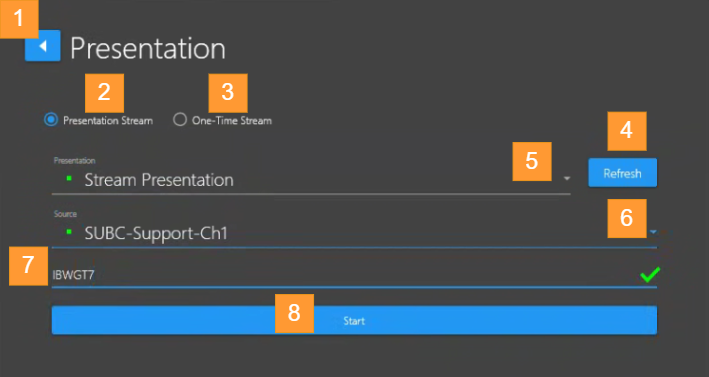The width and height of the screenshot is (709, 377).
Task: Expand the Presentation dropdown arrow
Action: click(x=567, y=179)
